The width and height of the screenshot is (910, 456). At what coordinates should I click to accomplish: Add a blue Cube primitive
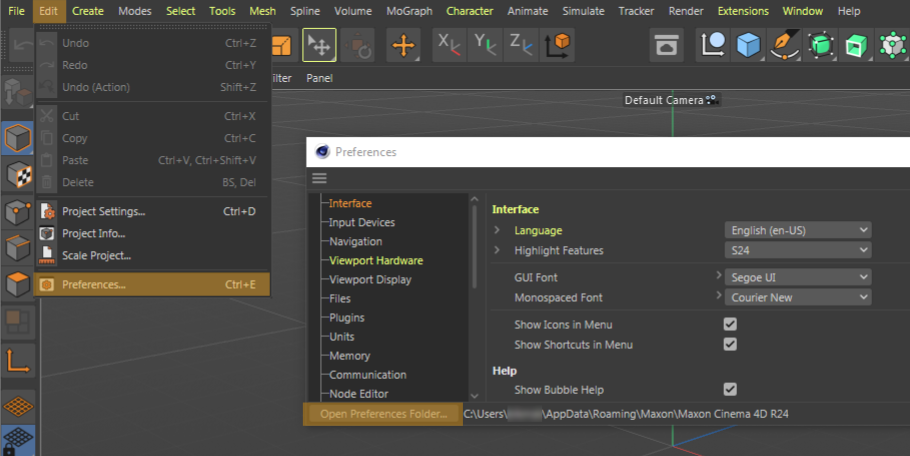pos(749,45)
